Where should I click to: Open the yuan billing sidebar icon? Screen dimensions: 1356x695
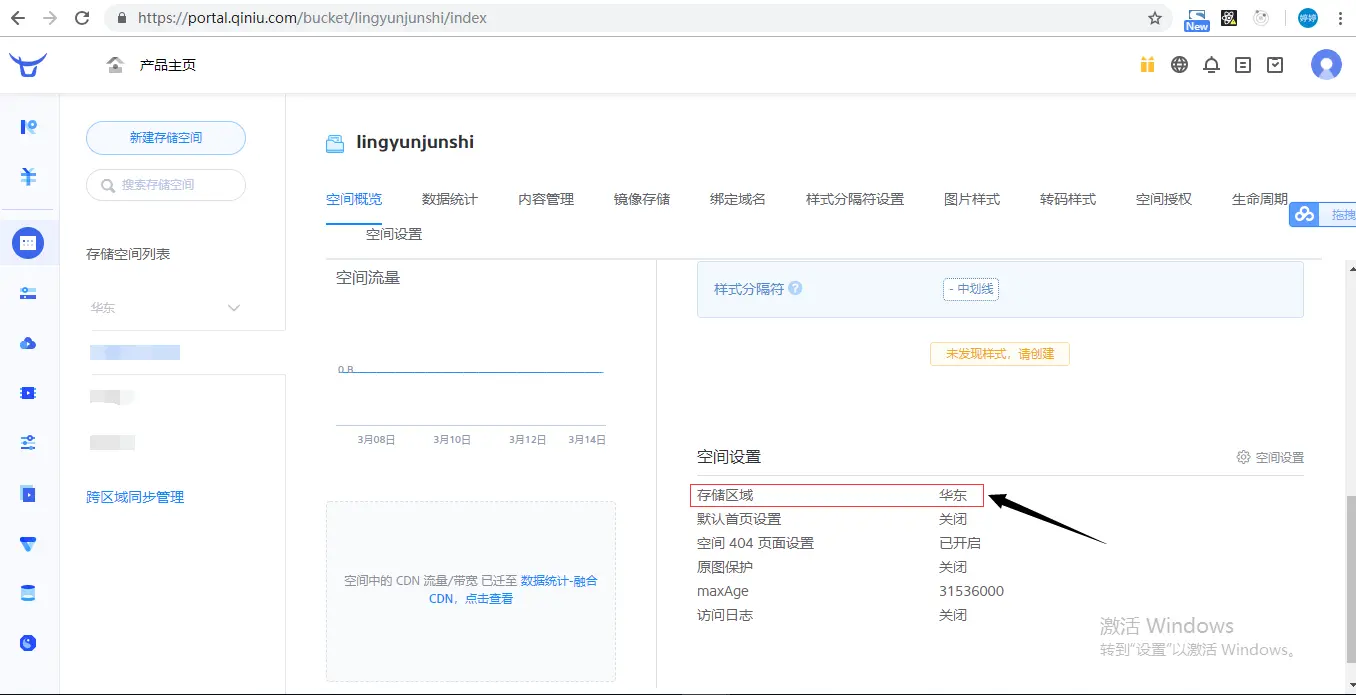(28, 177)
